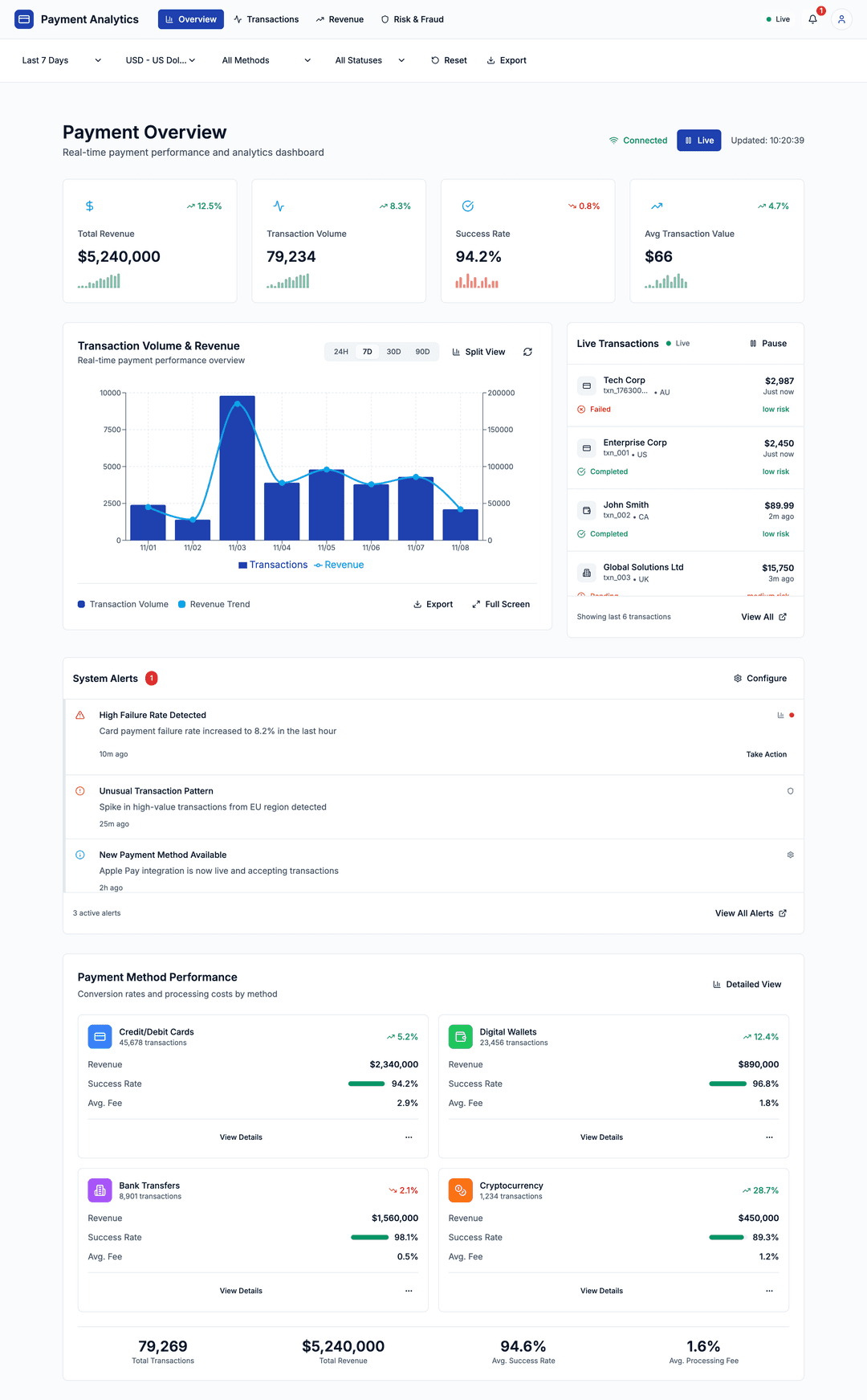867x1400 pixels.
Task: Click the '3 active alerts' text
Action: (x=97, y=913)
